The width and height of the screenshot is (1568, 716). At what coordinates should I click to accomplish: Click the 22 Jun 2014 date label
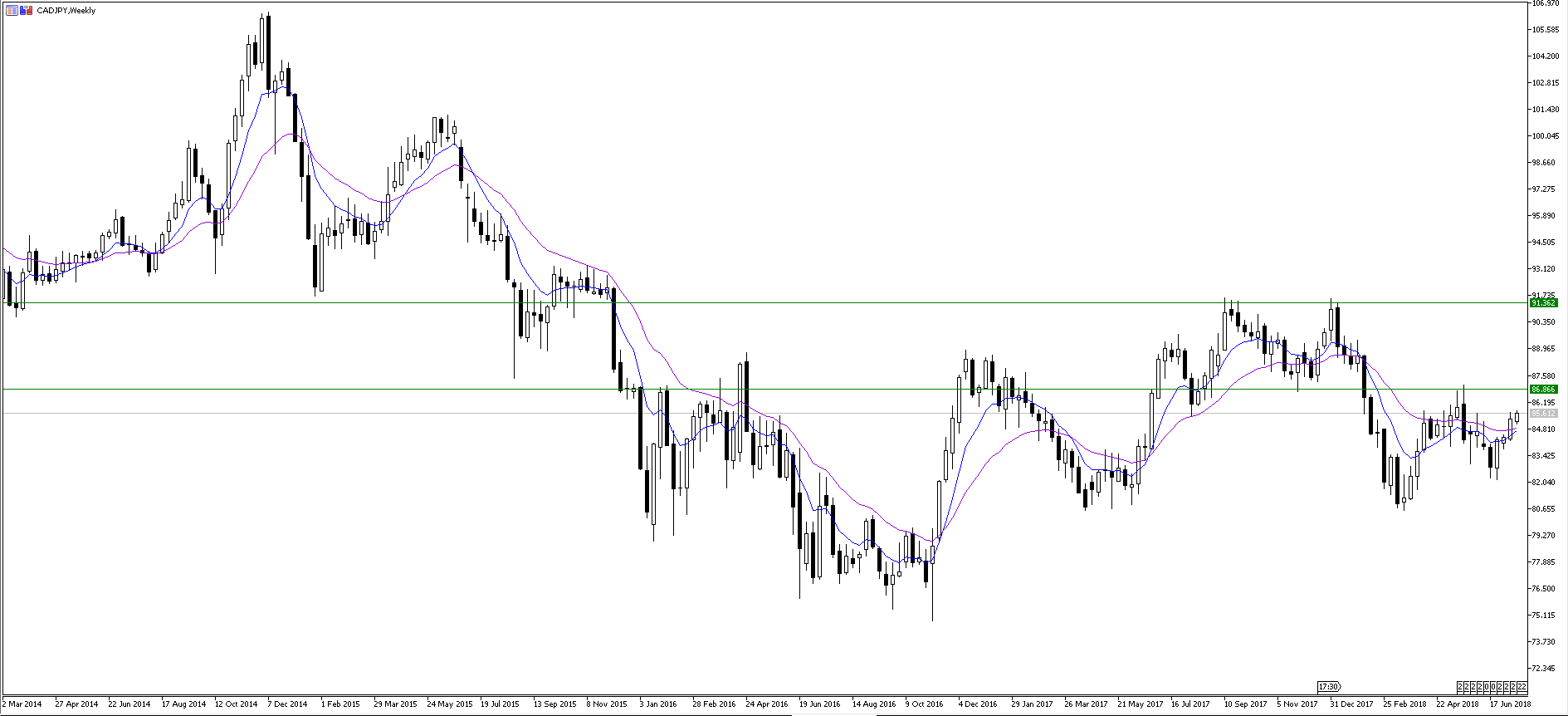129,704
